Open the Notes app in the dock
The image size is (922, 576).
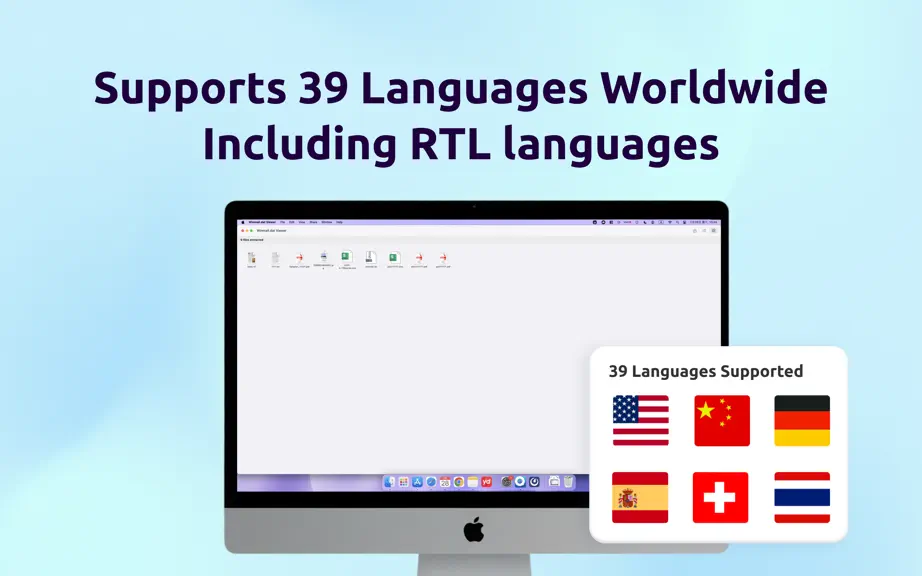pyautogui.click(x=473, y=482)
